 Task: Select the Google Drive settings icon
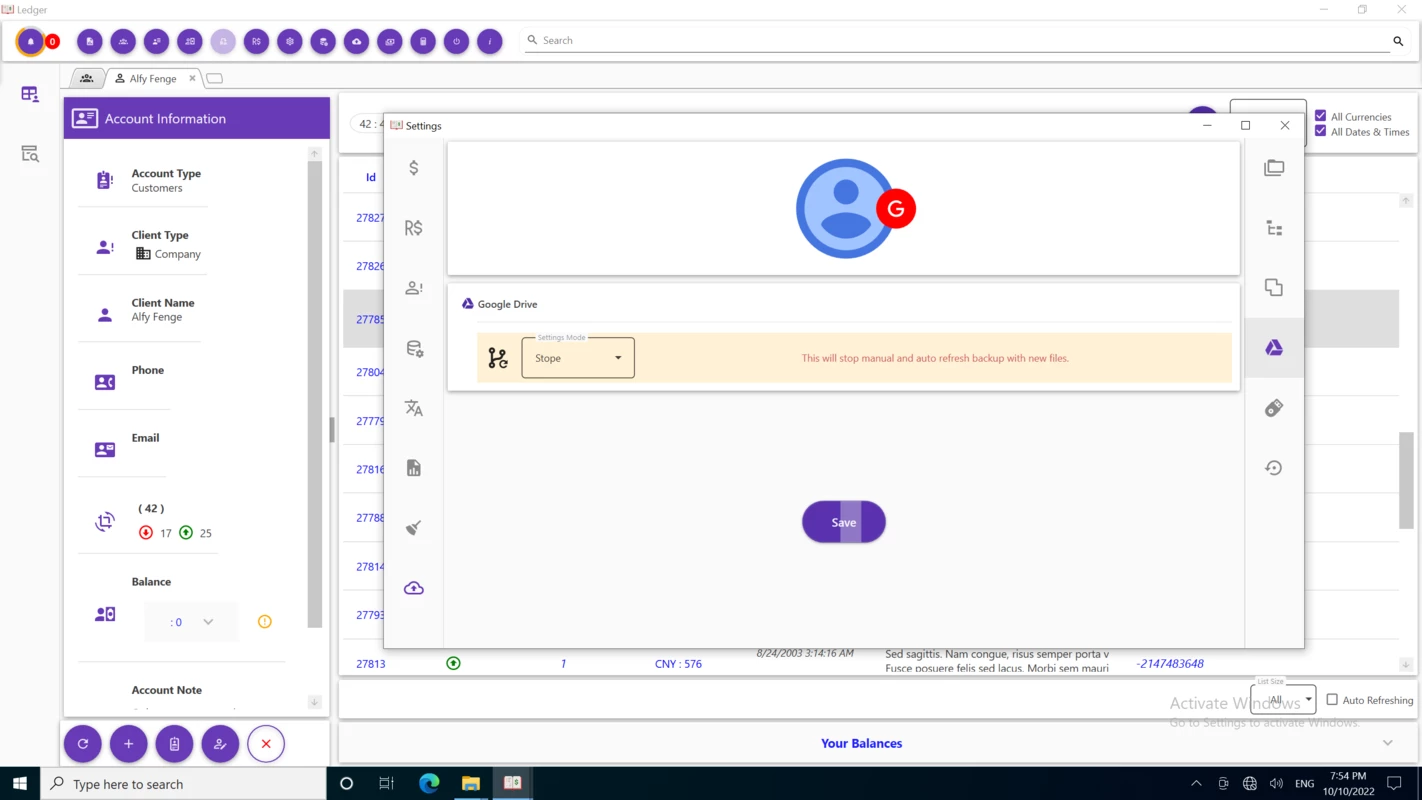pyautogui.click(x=1274, y=348)
